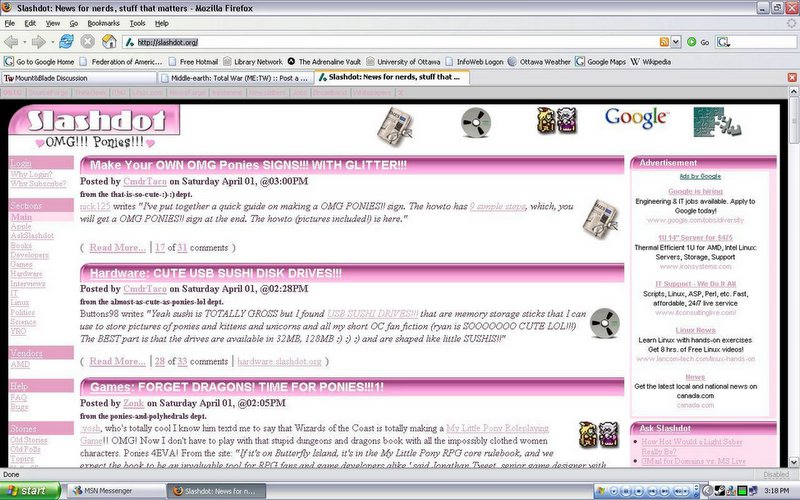This screenshot has height=500, width=800.
Task: Click the page scrollbar down arrow
Action: (794, 462)
